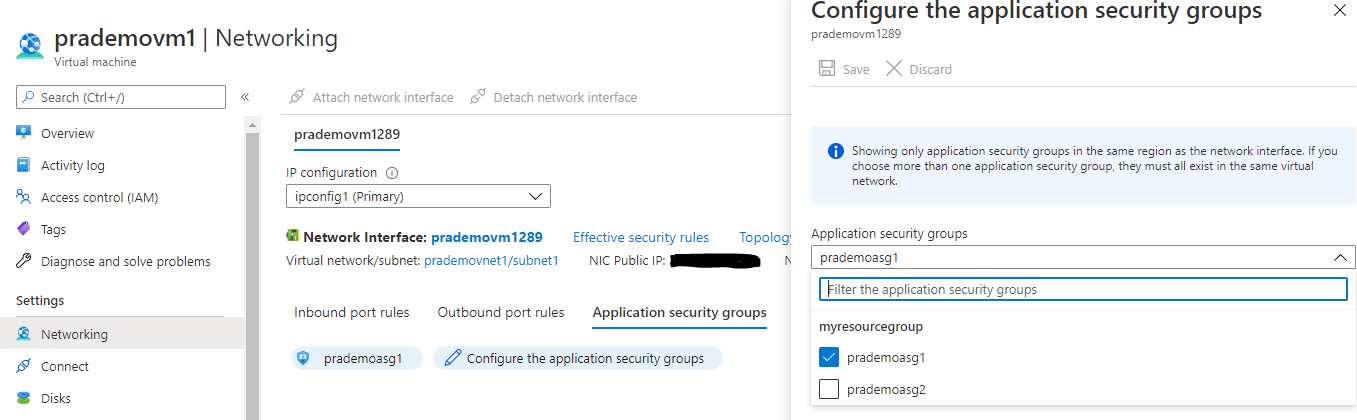Check the prademoasg2 checkbox

point(828,389)
